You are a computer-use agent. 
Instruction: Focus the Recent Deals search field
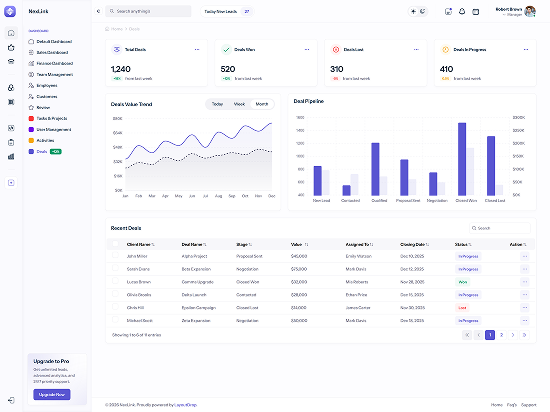tap(500, 228)
